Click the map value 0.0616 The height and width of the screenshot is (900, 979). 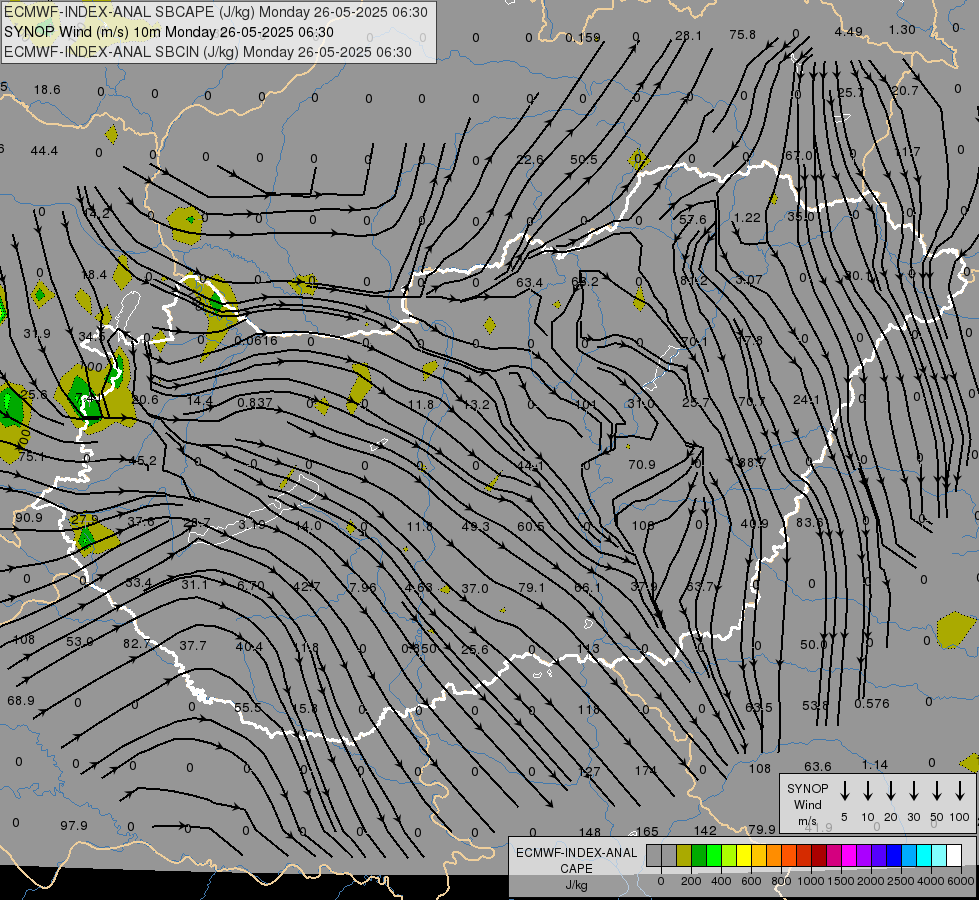(x=256, y=340)
